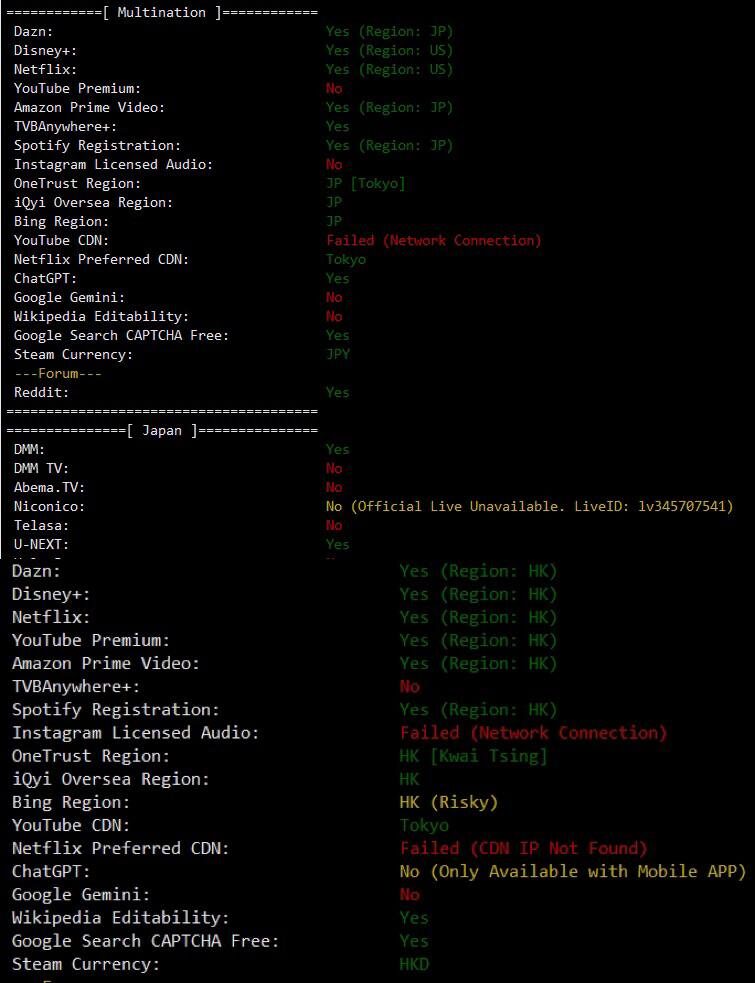755x983 pixels.
Task: Click the U-NEXT label
Action: 41,545
